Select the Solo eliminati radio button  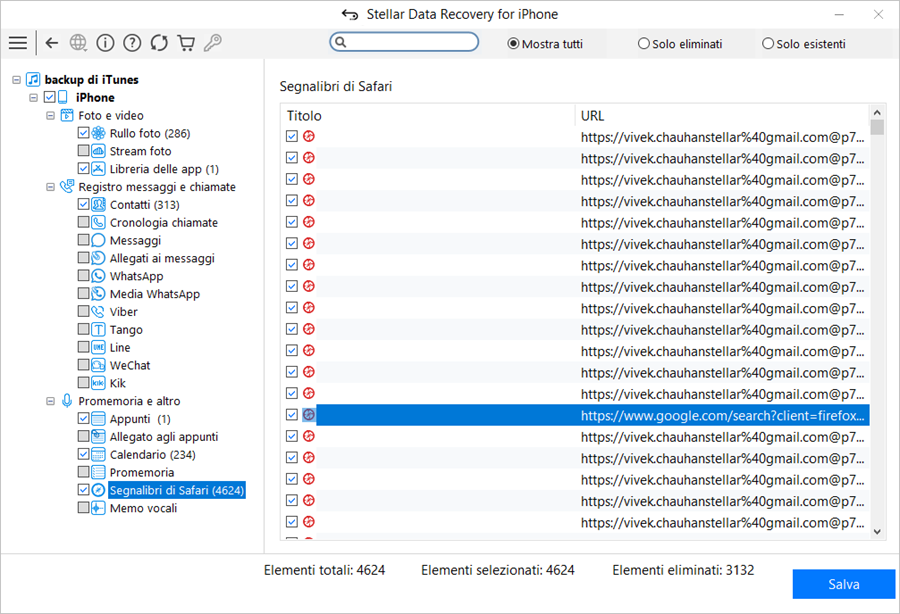pyautogui.click(x=643, y=44)
